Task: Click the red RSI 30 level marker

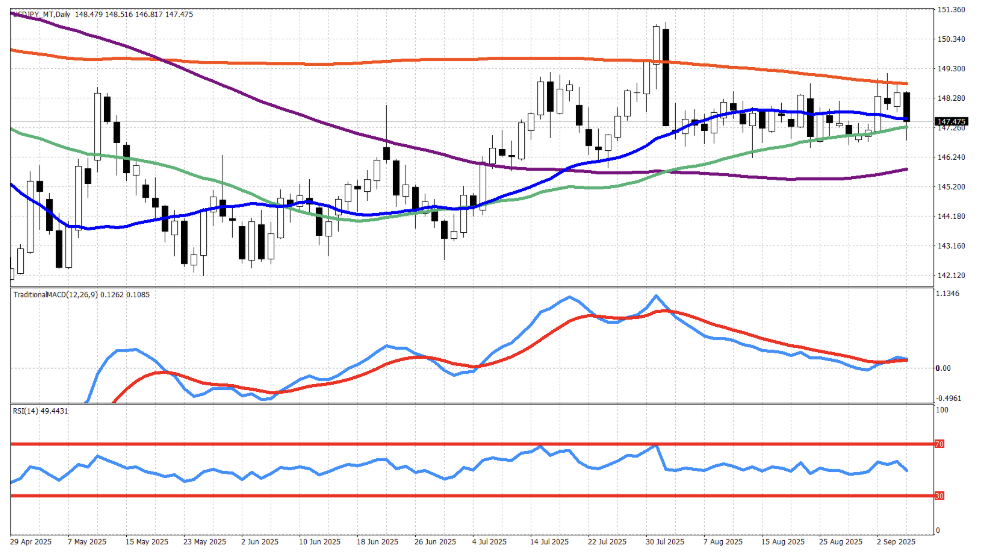Action: tap(939, 496)
